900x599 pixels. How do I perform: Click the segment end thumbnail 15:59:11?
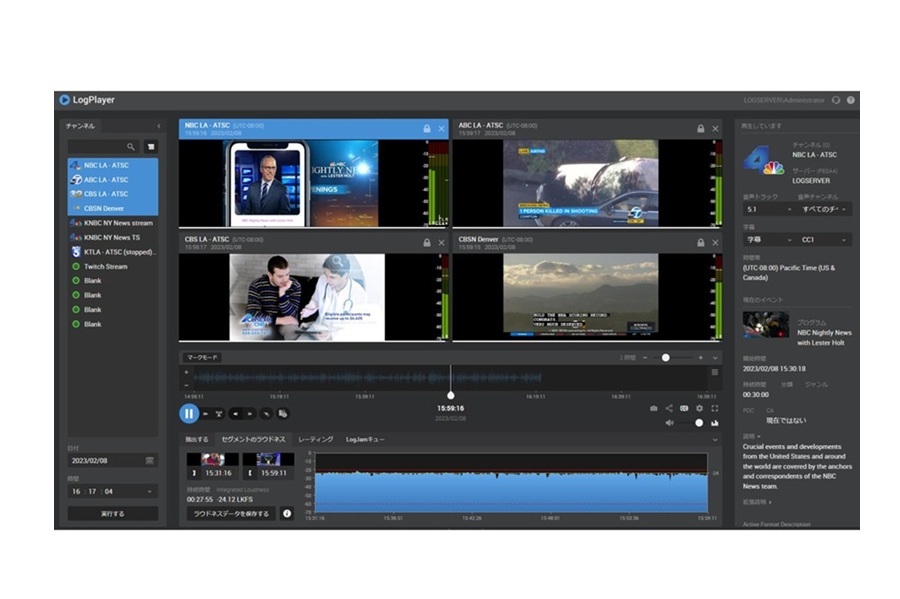[x=268, y=466]
